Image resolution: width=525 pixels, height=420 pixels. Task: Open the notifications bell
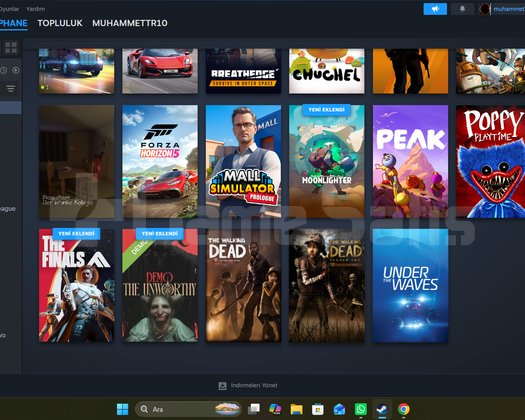[462, 9]
